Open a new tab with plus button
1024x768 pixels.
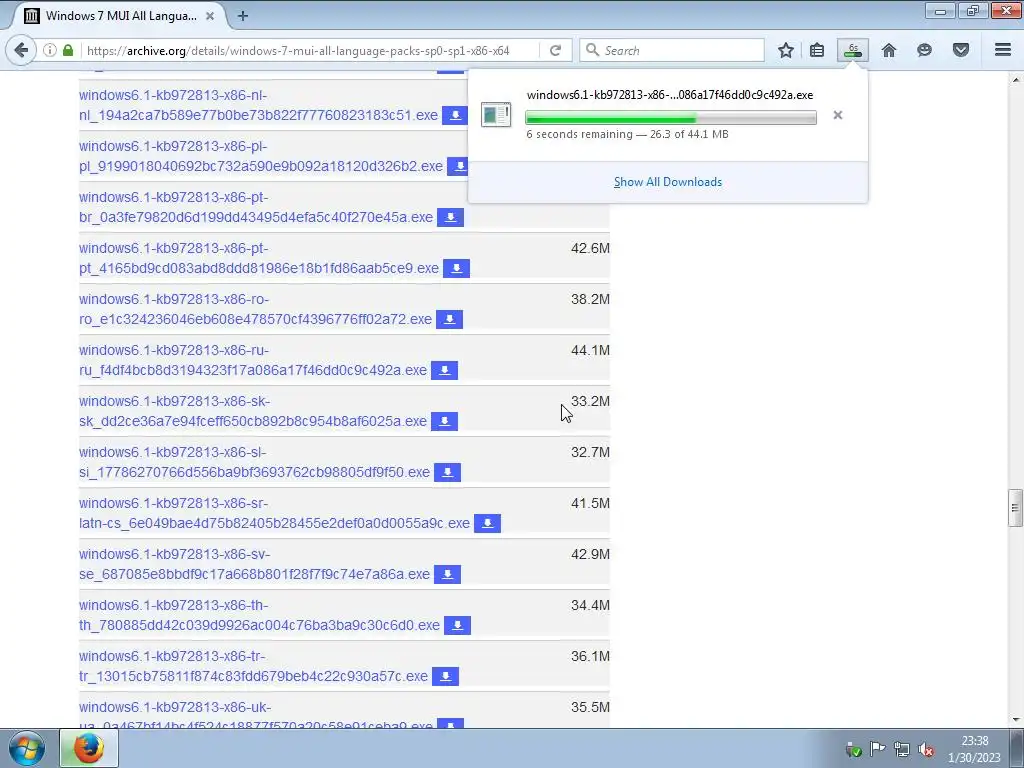(243, 16)
